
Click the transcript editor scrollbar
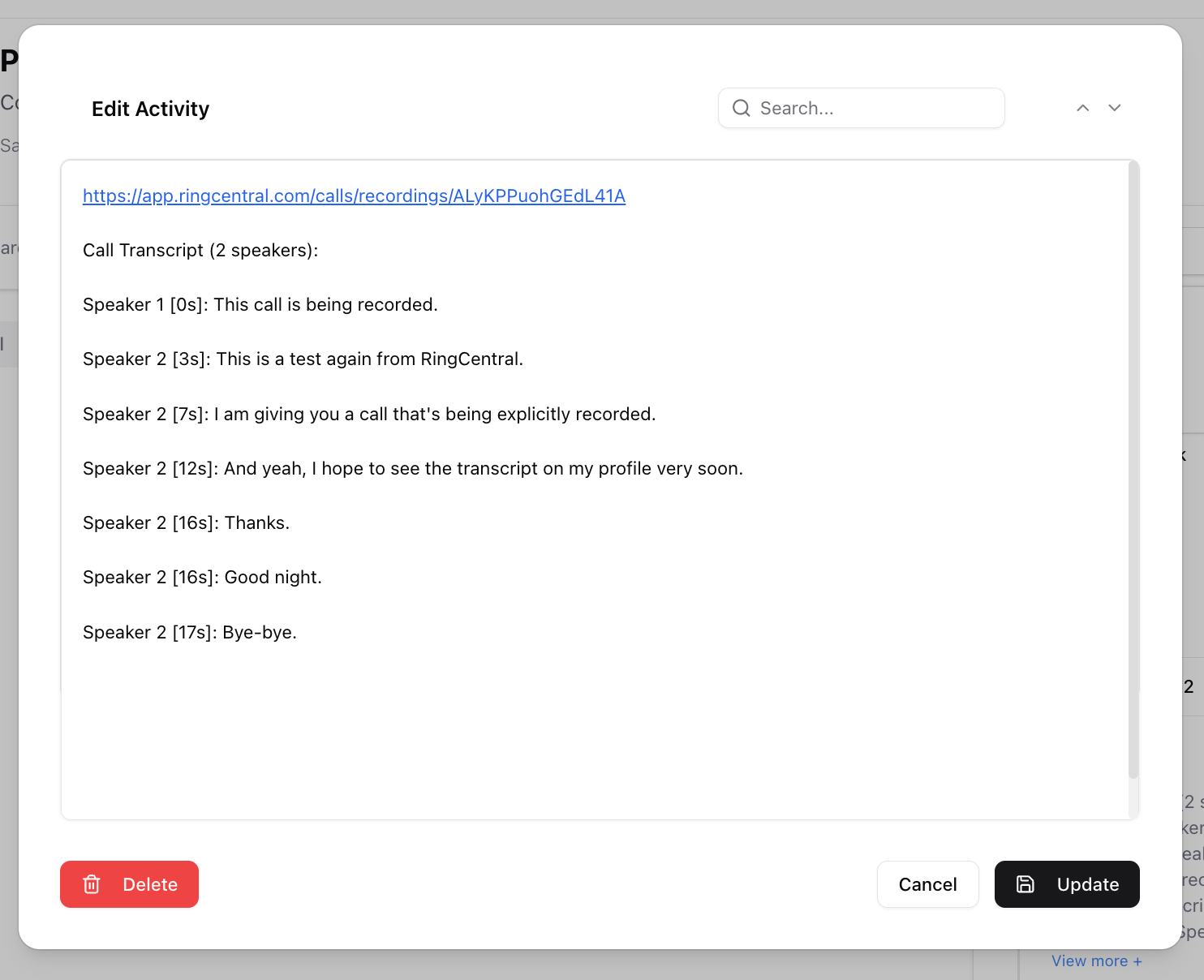pos(1133,471)
